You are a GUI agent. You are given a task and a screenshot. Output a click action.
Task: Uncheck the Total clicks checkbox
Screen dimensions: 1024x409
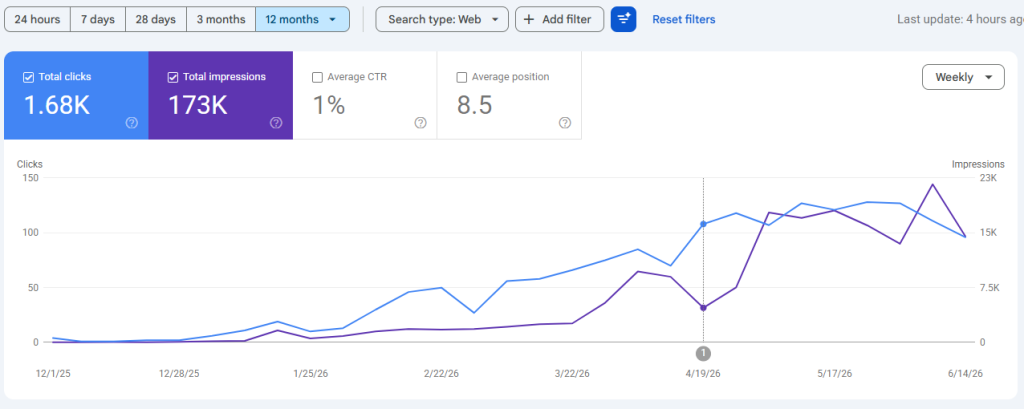coord(28,77)
